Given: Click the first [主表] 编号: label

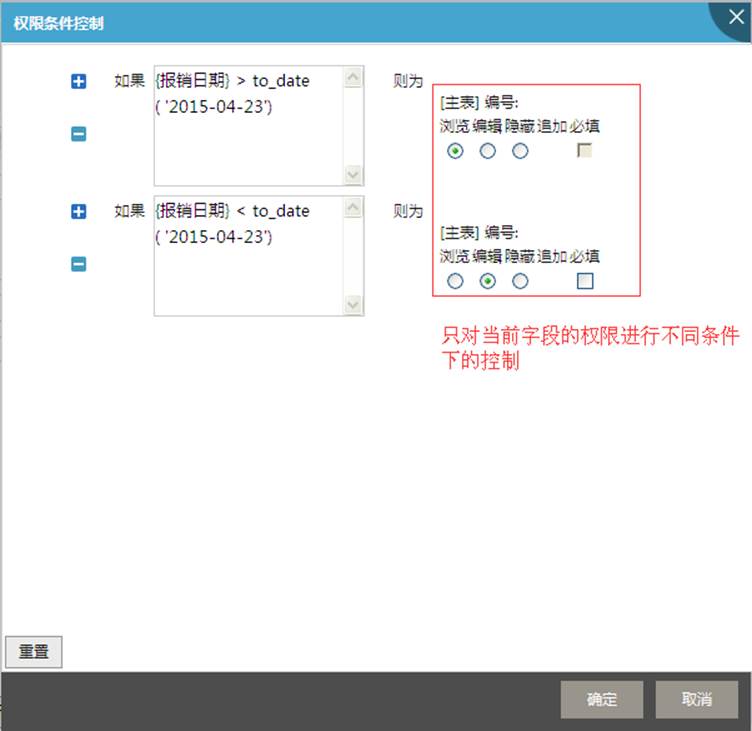Looking at the screenshot, I should coord(479,102).
